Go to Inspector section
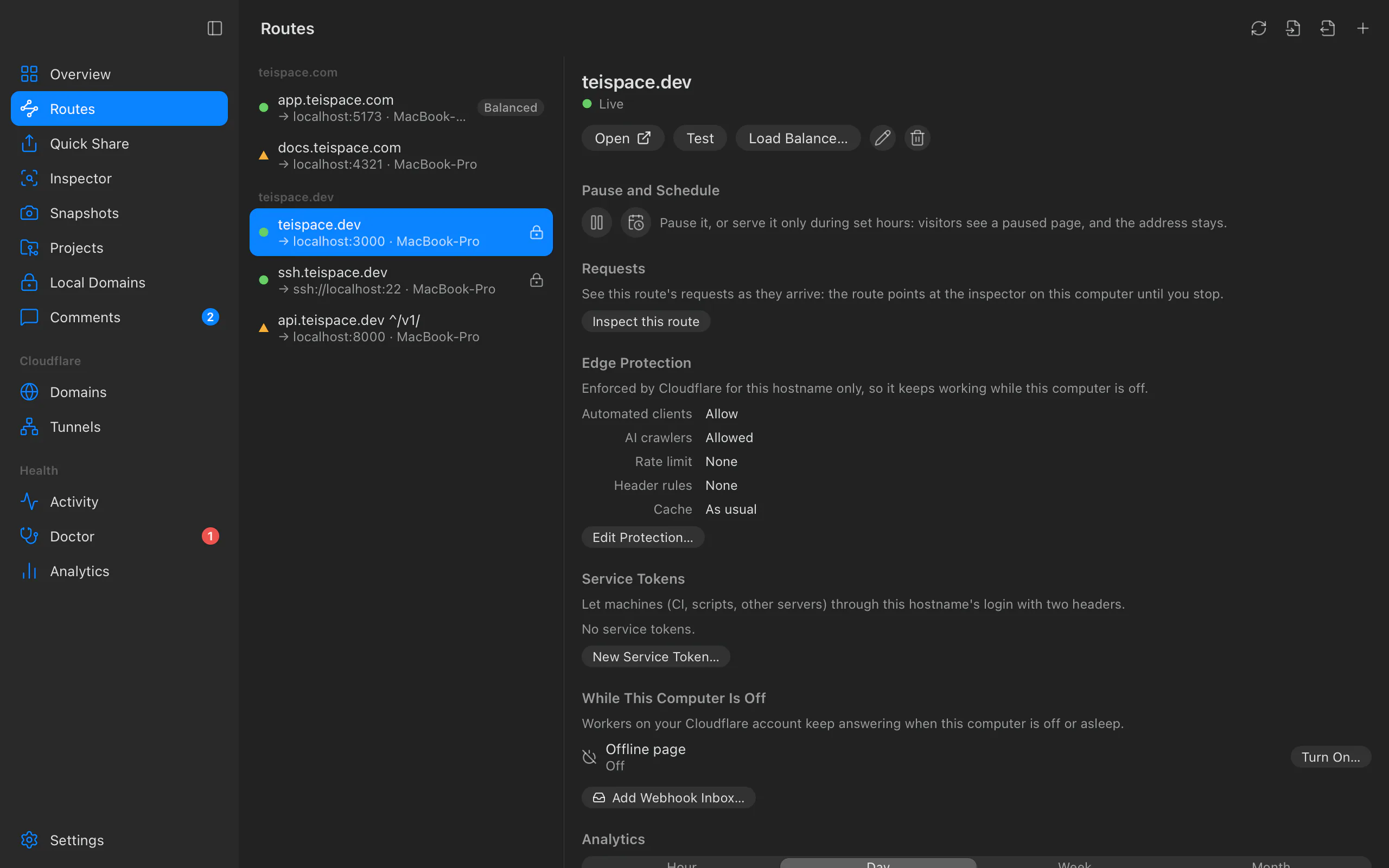 click(119, 178)
